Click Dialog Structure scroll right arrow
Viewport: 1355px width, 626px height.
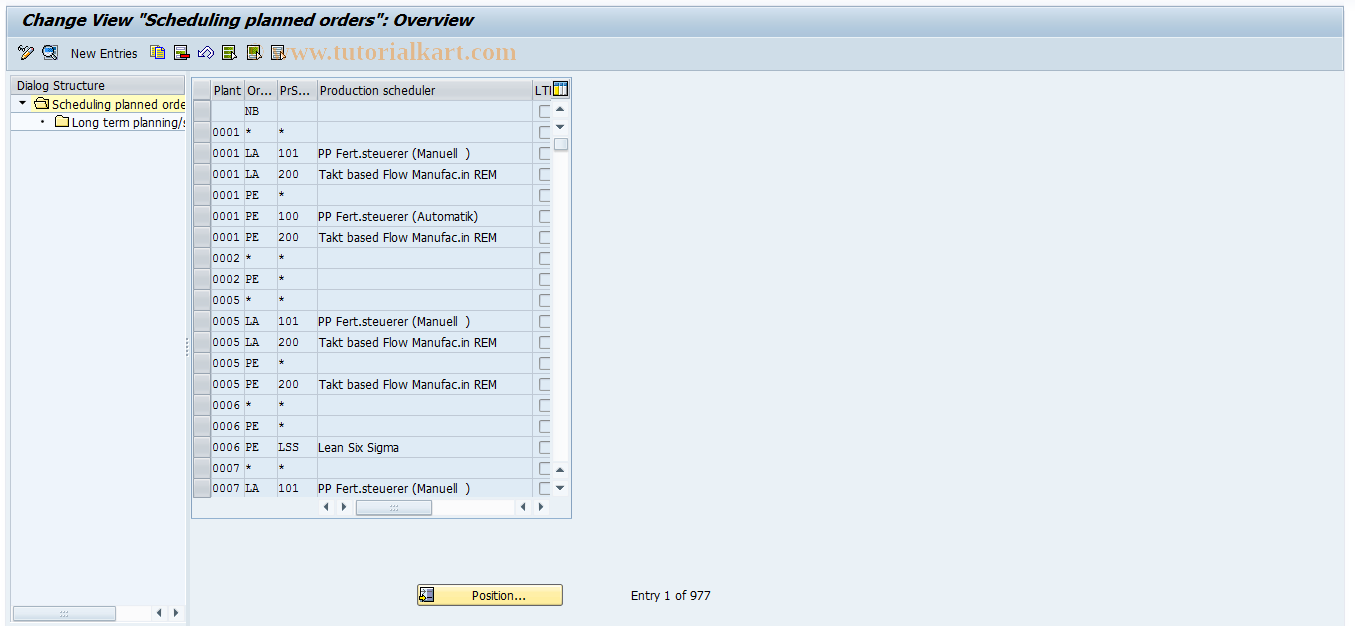click(176, 613)
